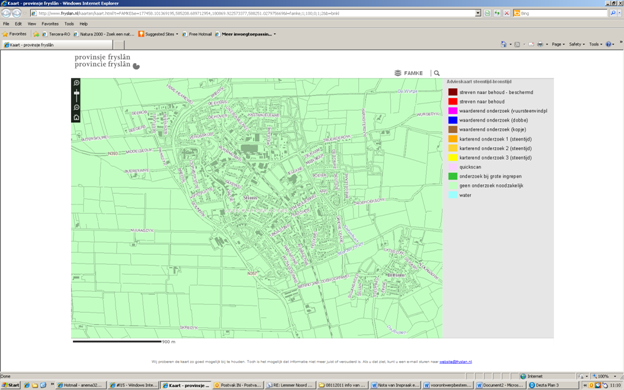Click the browser Back arrow button
Viewport: 624px width, 390px height.
[6, 13]
